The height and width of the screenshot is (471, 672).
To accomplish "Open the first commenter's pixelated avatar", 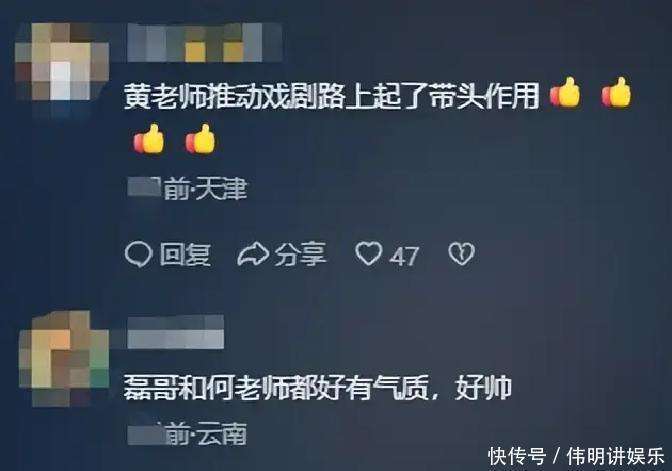I will [62, 62].
